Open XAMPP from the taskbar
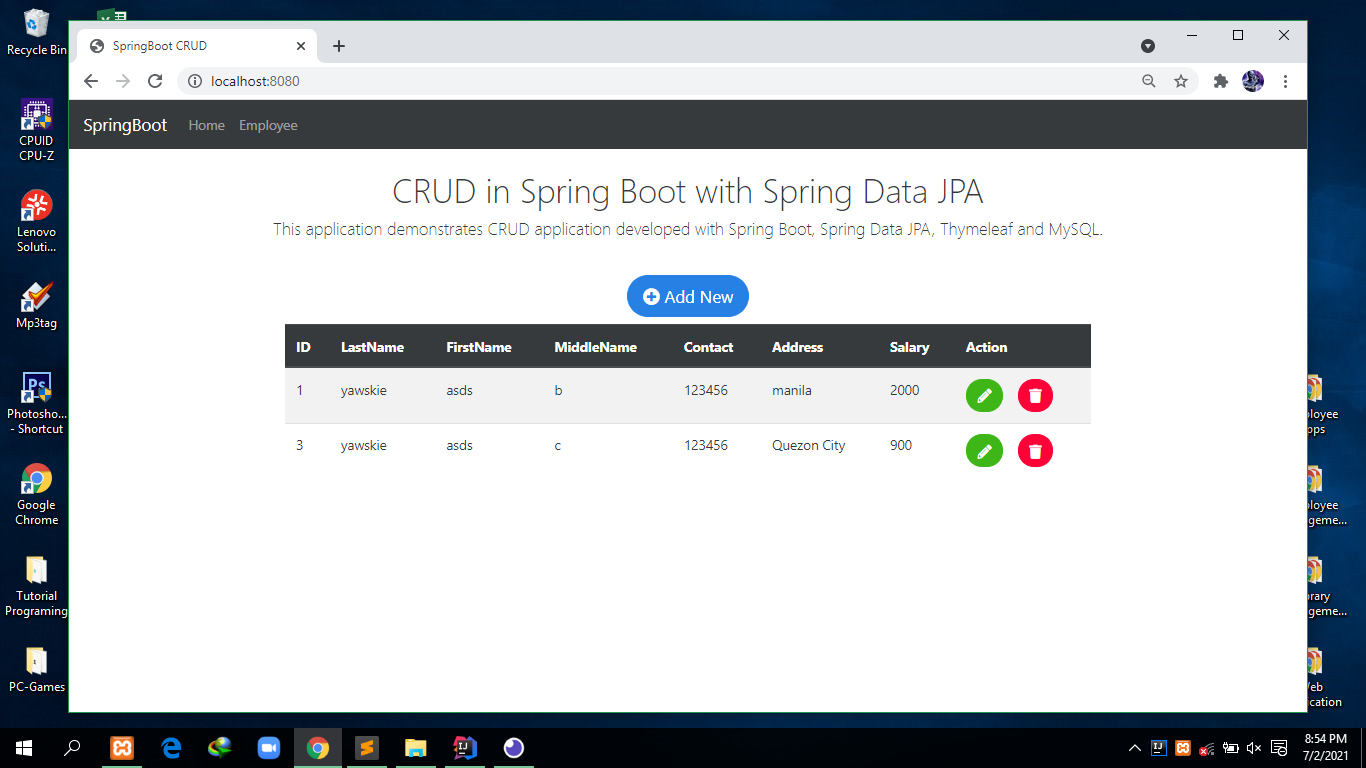Viewport: 1366px width, 768px height. [122, 748]
